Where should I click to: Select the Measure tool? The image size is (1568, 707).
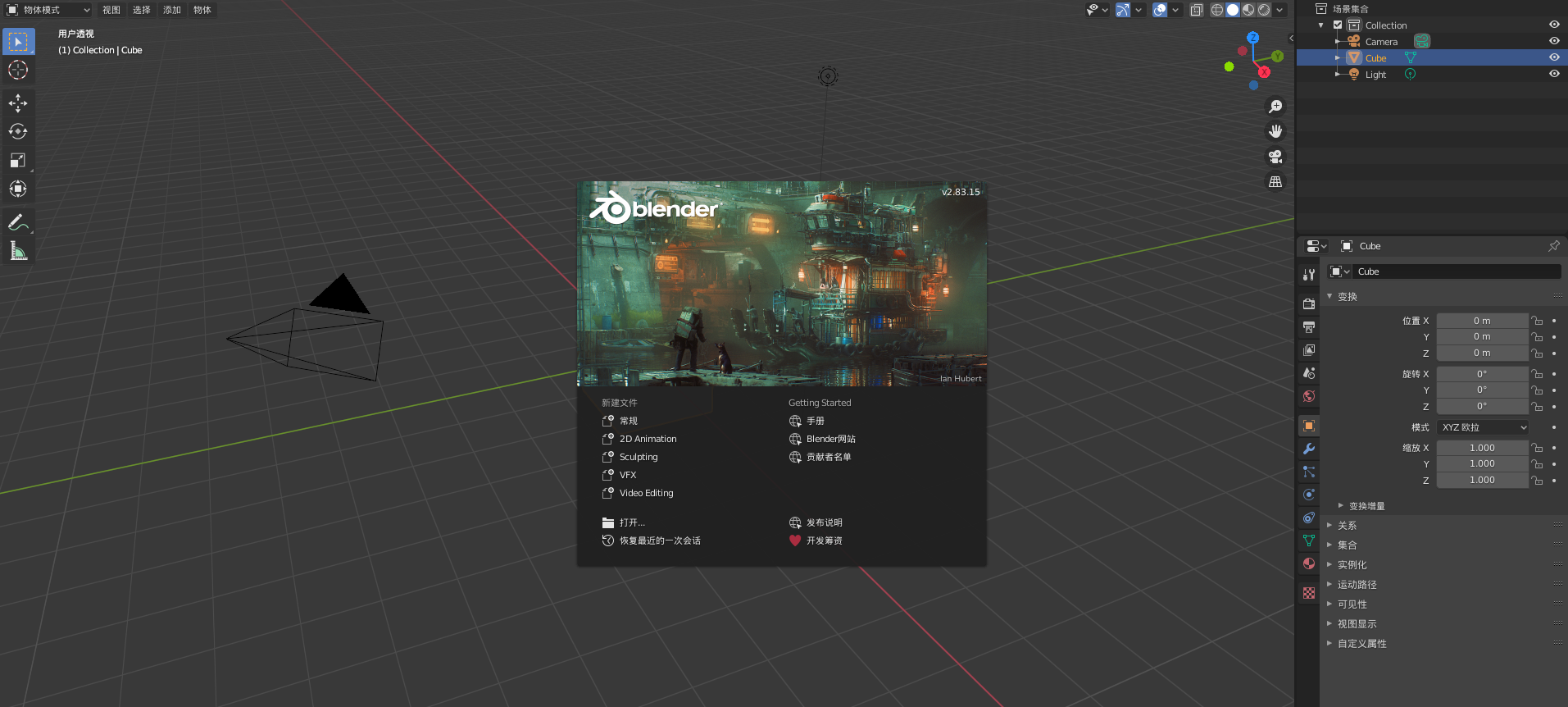click(x=18, y=251)
